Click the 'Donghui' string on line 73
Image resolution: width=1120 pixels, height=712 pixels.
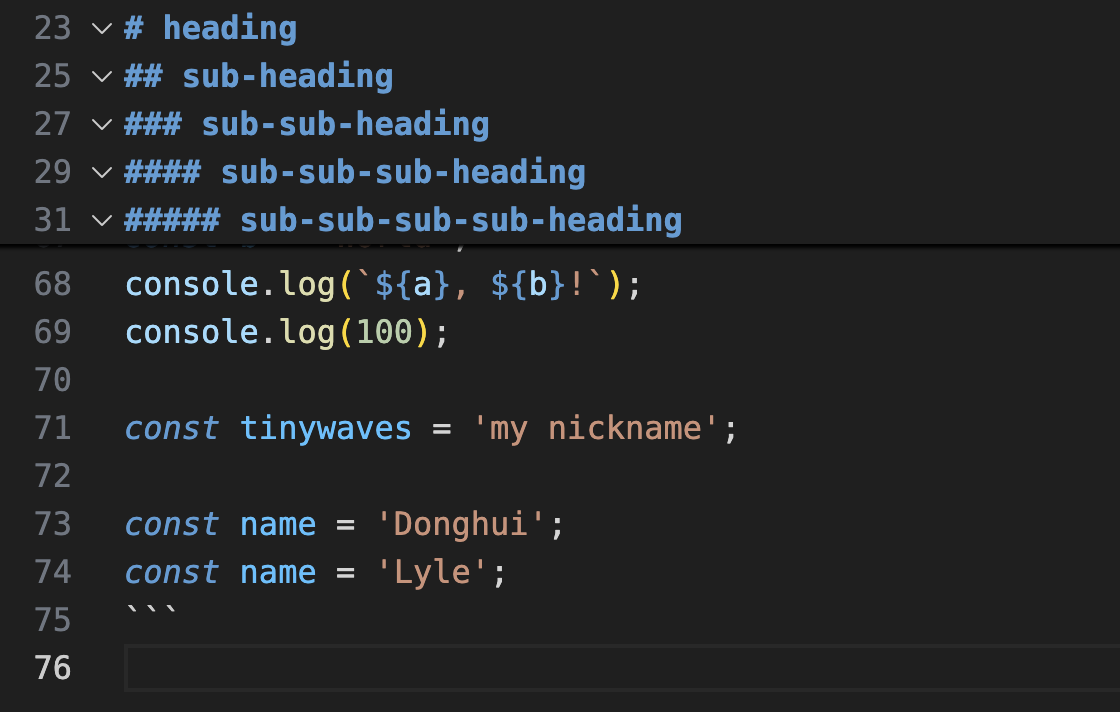point(460,524)
